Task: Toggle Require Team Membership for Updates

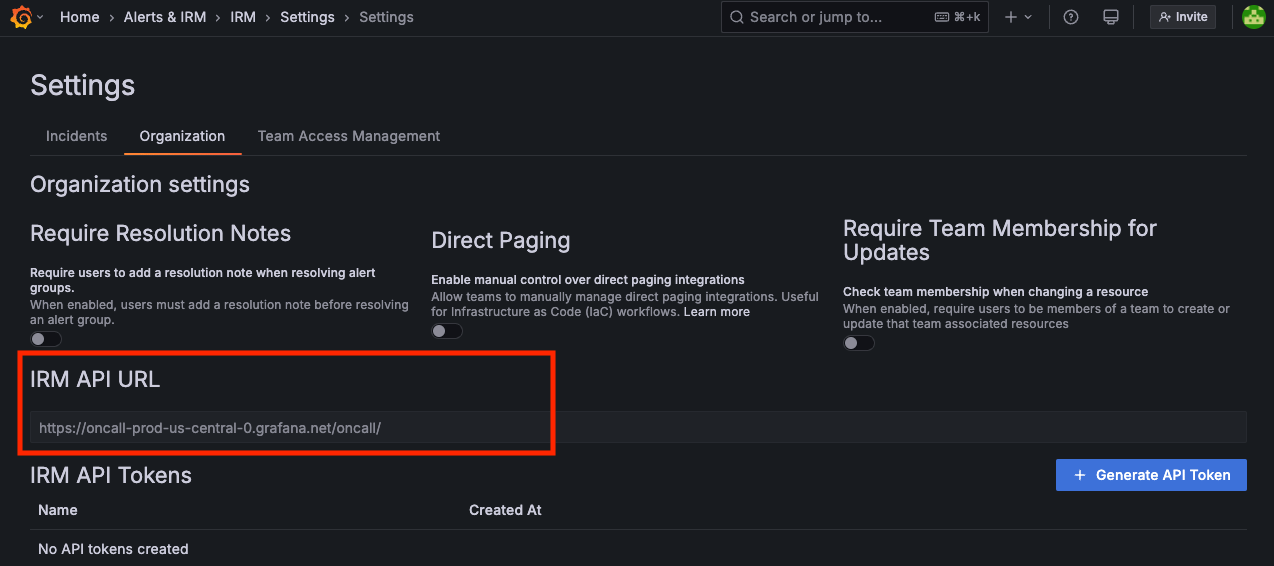Action: click(859, 343)
